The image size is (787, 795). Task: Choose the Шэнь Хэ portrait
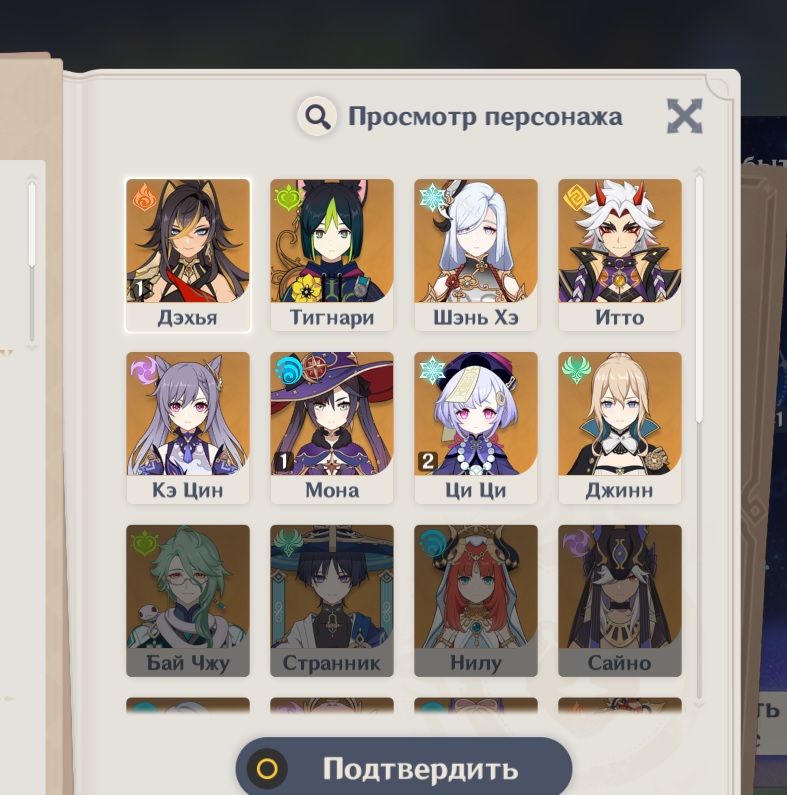[x=476, y=255]
